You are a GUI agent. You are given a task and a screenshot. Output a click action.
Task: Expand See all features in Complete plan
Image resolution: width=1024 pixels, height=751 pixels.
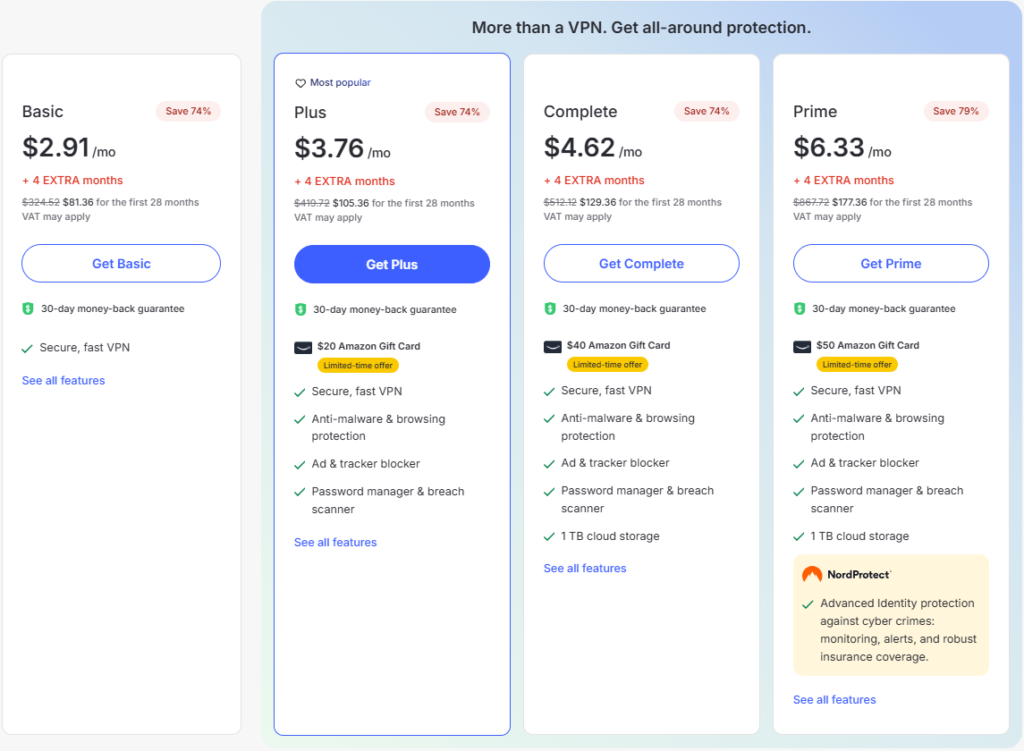[x=585, y=569]
